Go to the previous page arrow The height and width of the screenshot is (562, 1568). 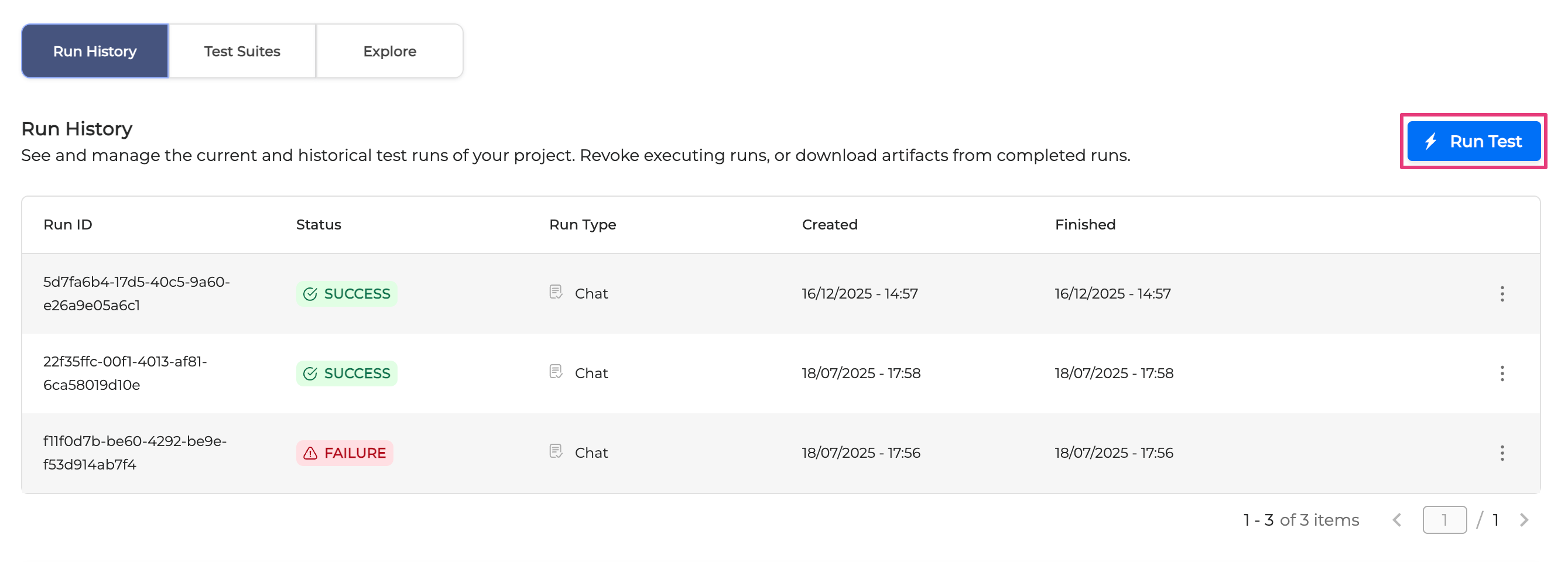[1397, 520]
